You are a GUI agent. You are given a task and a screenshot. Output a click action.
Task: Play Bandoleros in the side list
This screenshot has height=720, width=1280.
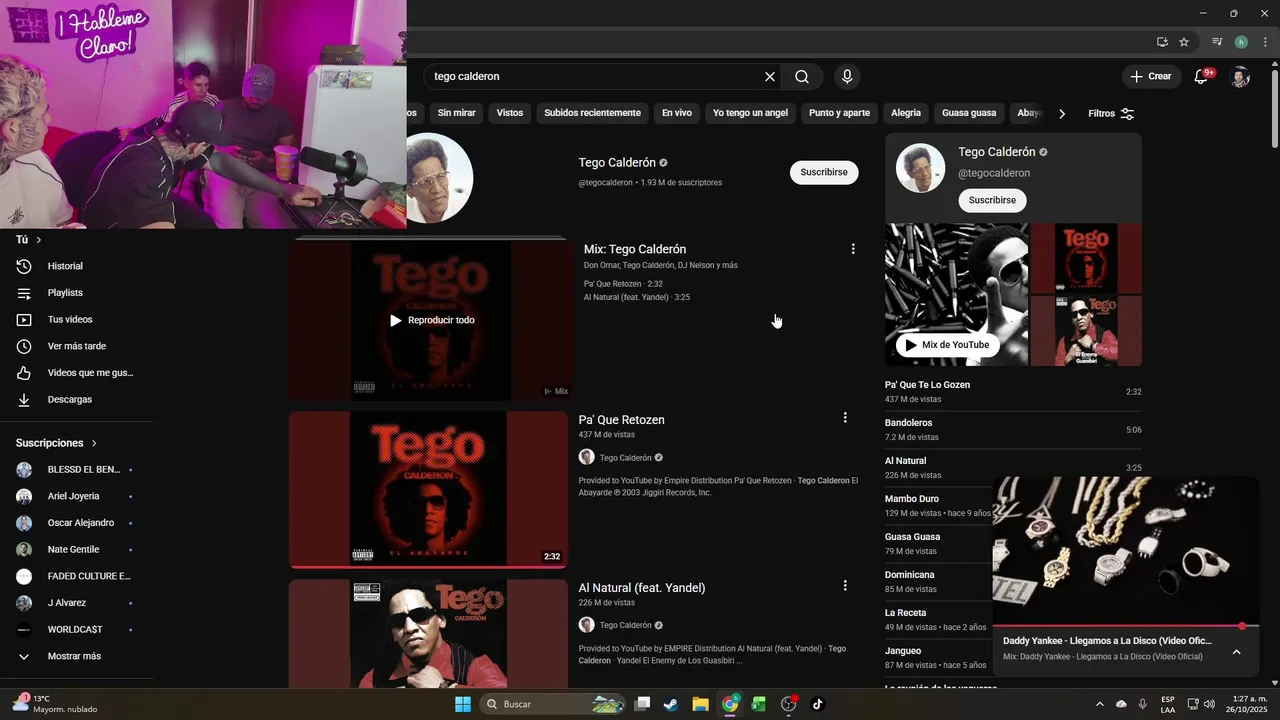pos(1013,429)
